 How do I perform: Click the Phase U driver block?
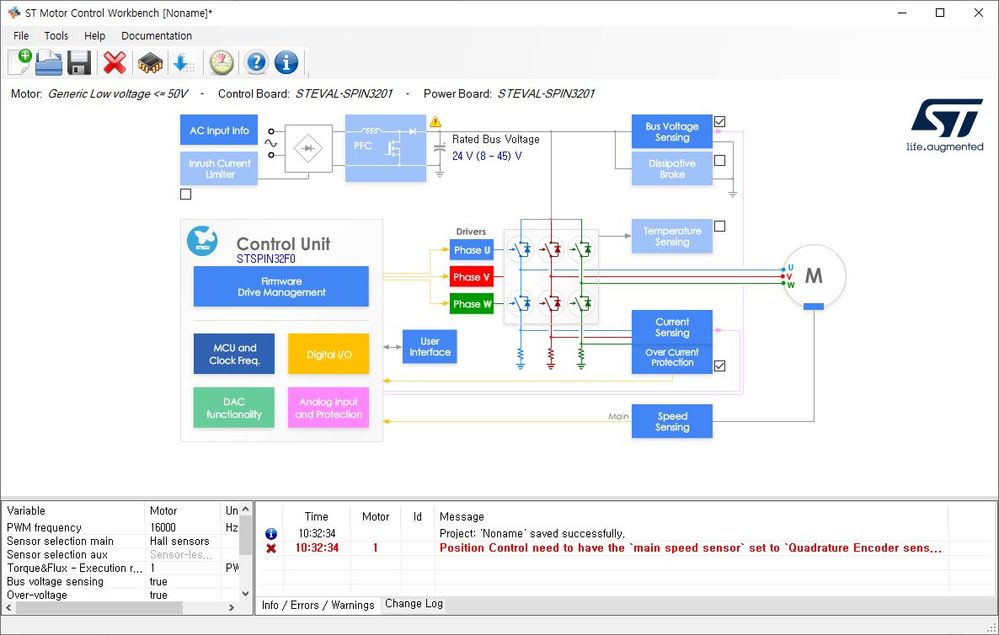point(472,250)
